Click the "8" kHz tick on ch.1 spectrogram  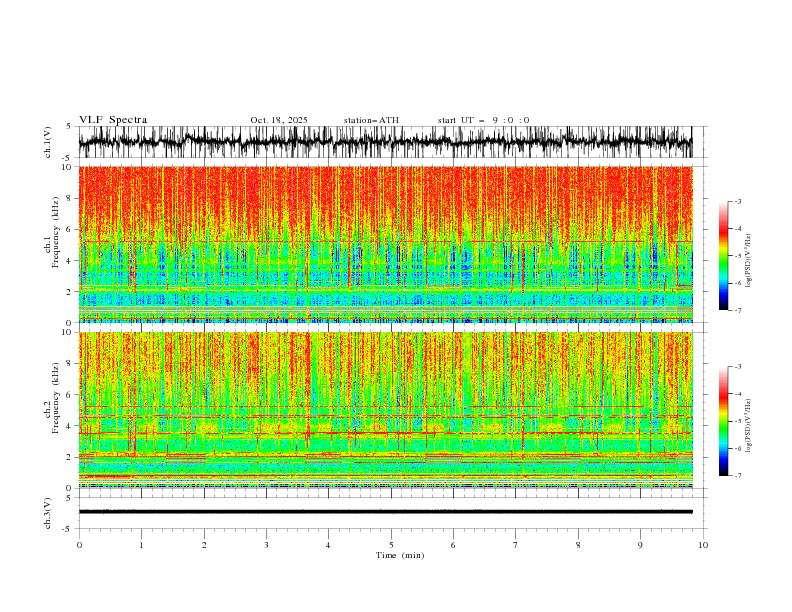(70, 198)
